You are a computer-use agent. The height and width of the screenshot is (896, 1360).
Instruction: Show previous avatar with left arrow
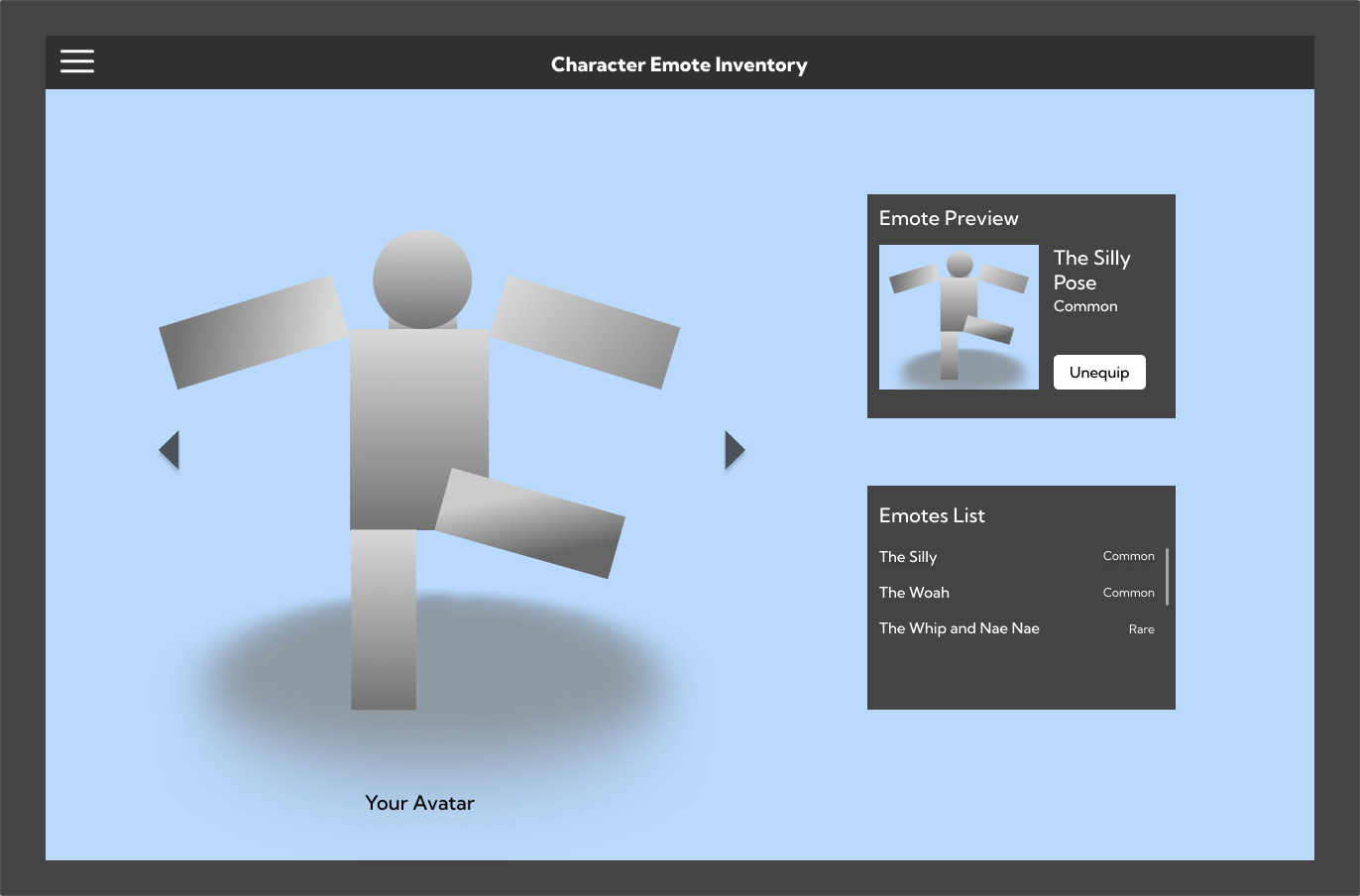(x=170, y=450)
